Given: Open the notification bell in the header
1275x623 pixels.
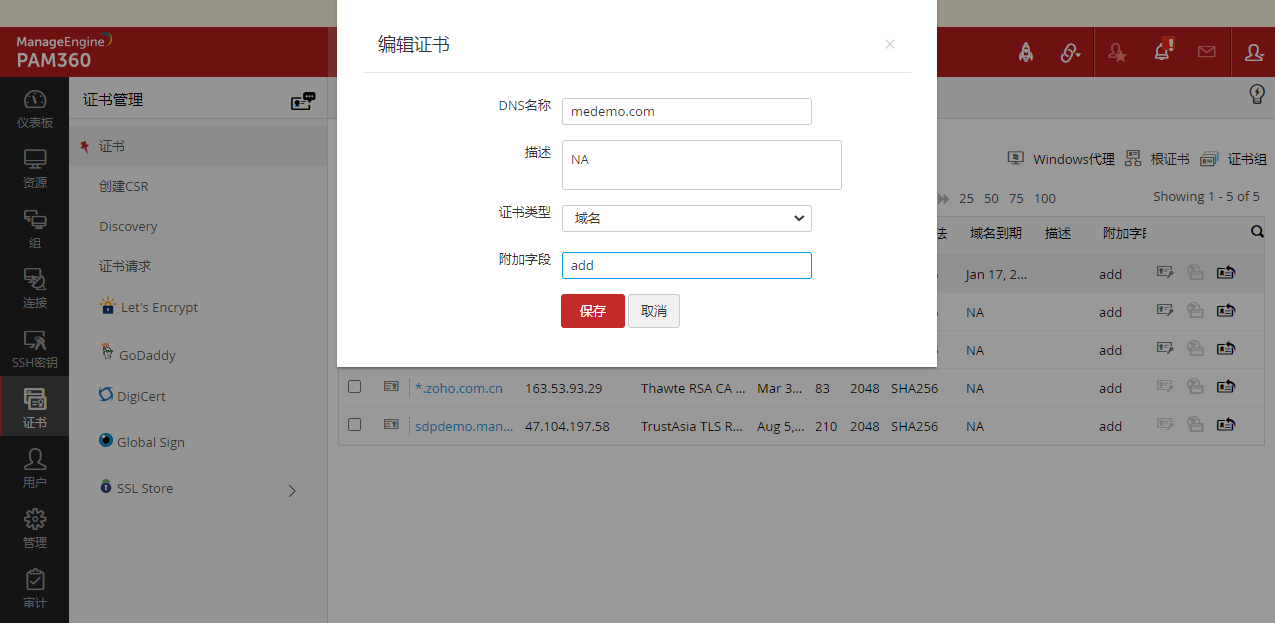Looking at the screenshot, I should 1162,51.
